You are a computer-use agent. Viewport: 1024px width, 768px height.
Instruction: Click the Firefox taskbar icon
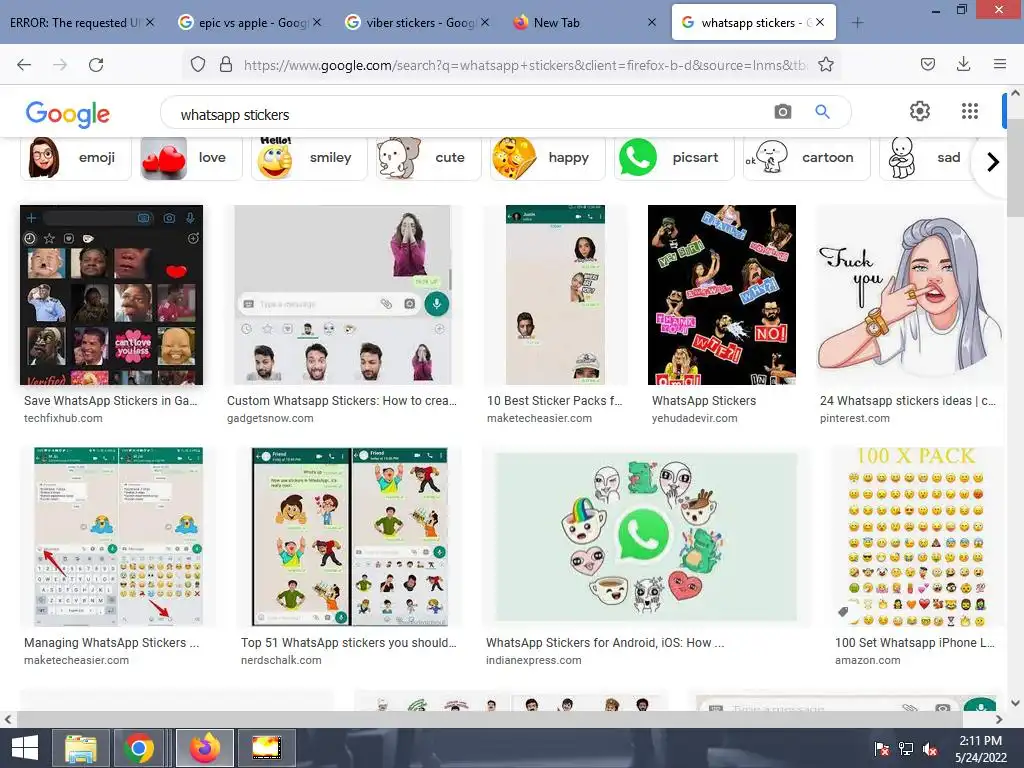205,748
